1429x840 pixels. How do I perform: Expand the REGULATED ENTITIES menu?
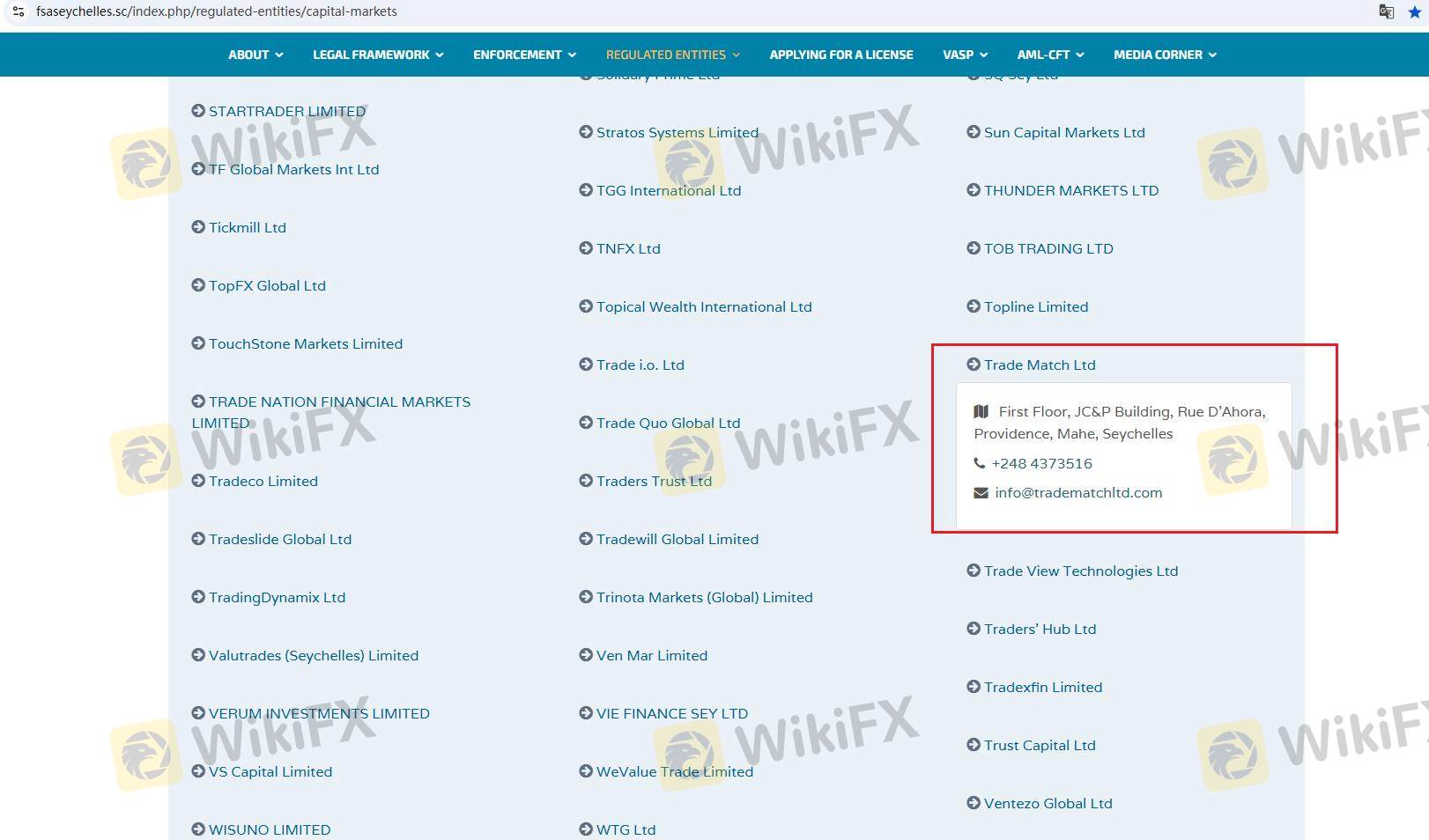(673, 55)
